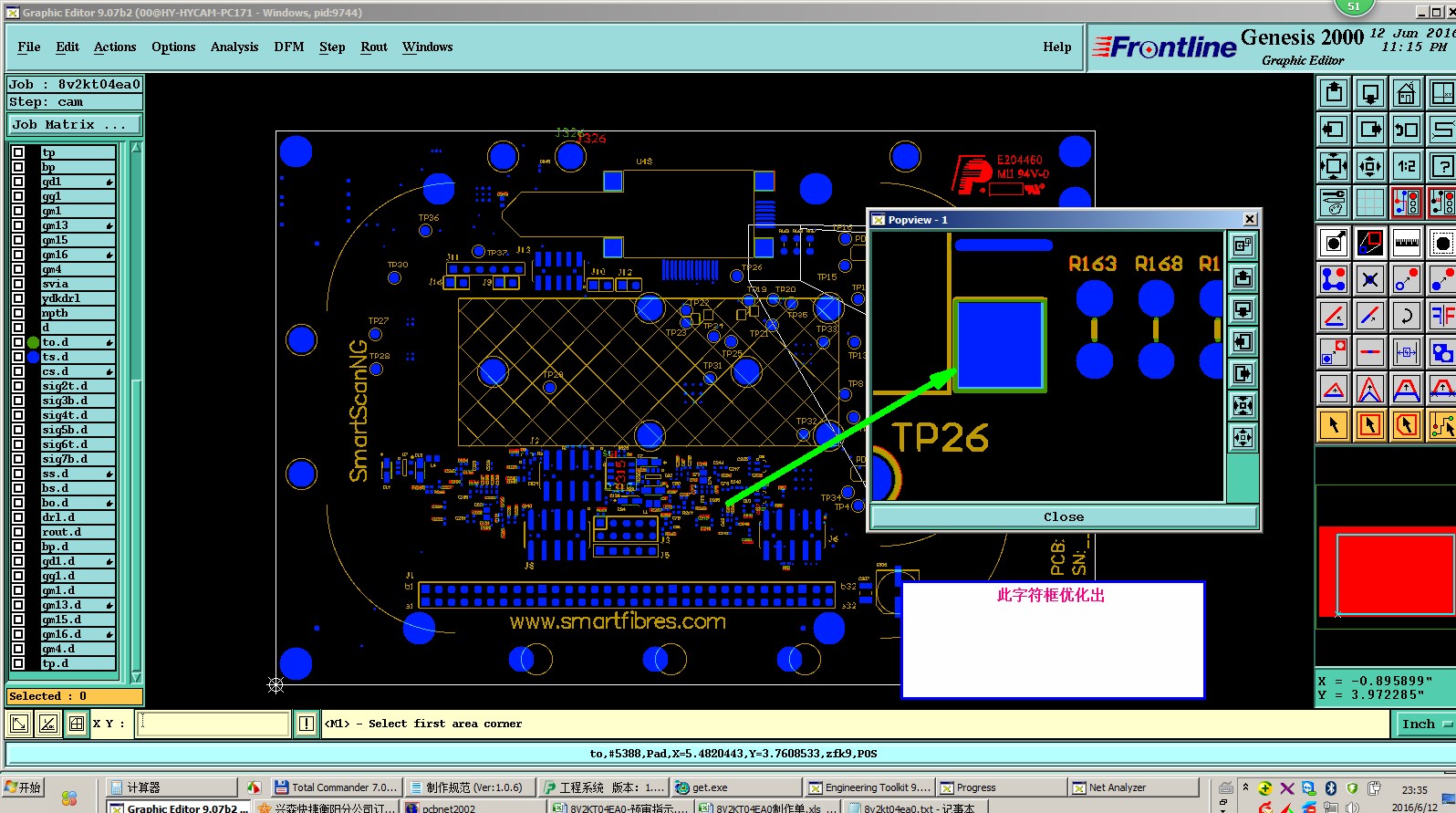Click the layer list scroll-down arrow

pyautogui.click(x=136, y=676)
